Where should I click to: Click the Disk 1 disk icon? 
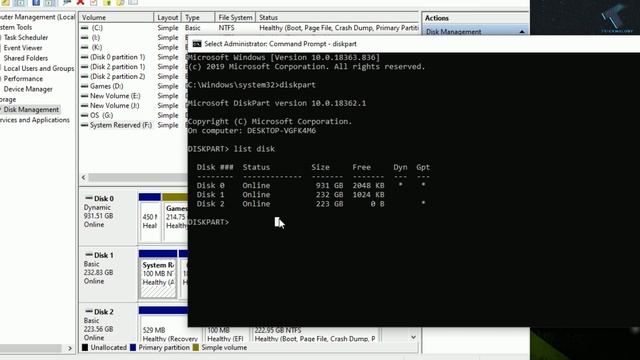[x=89, y=255]
